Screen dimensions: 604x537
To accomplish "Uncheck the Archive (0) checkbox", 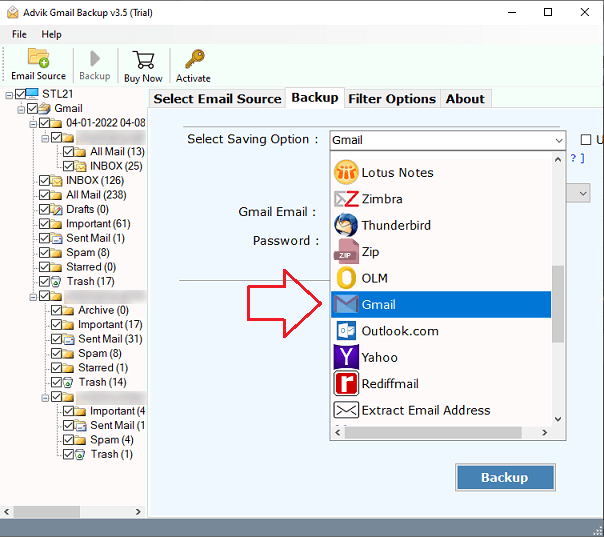I will (x=56, y=310).
